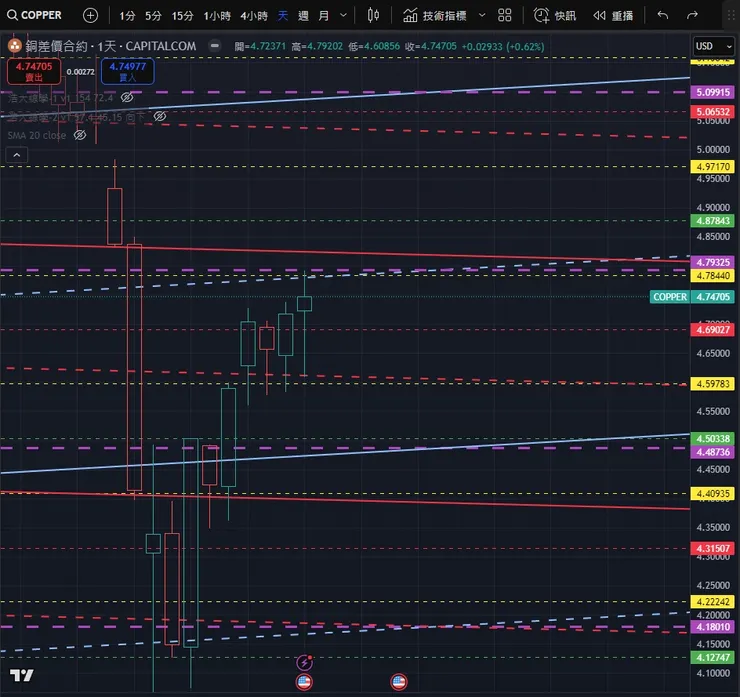Viewport: 740px width, 697px height.
Task: Click the 銅差價合約 · 1天 · CAPITALCOM title
Action: (111, 46)
